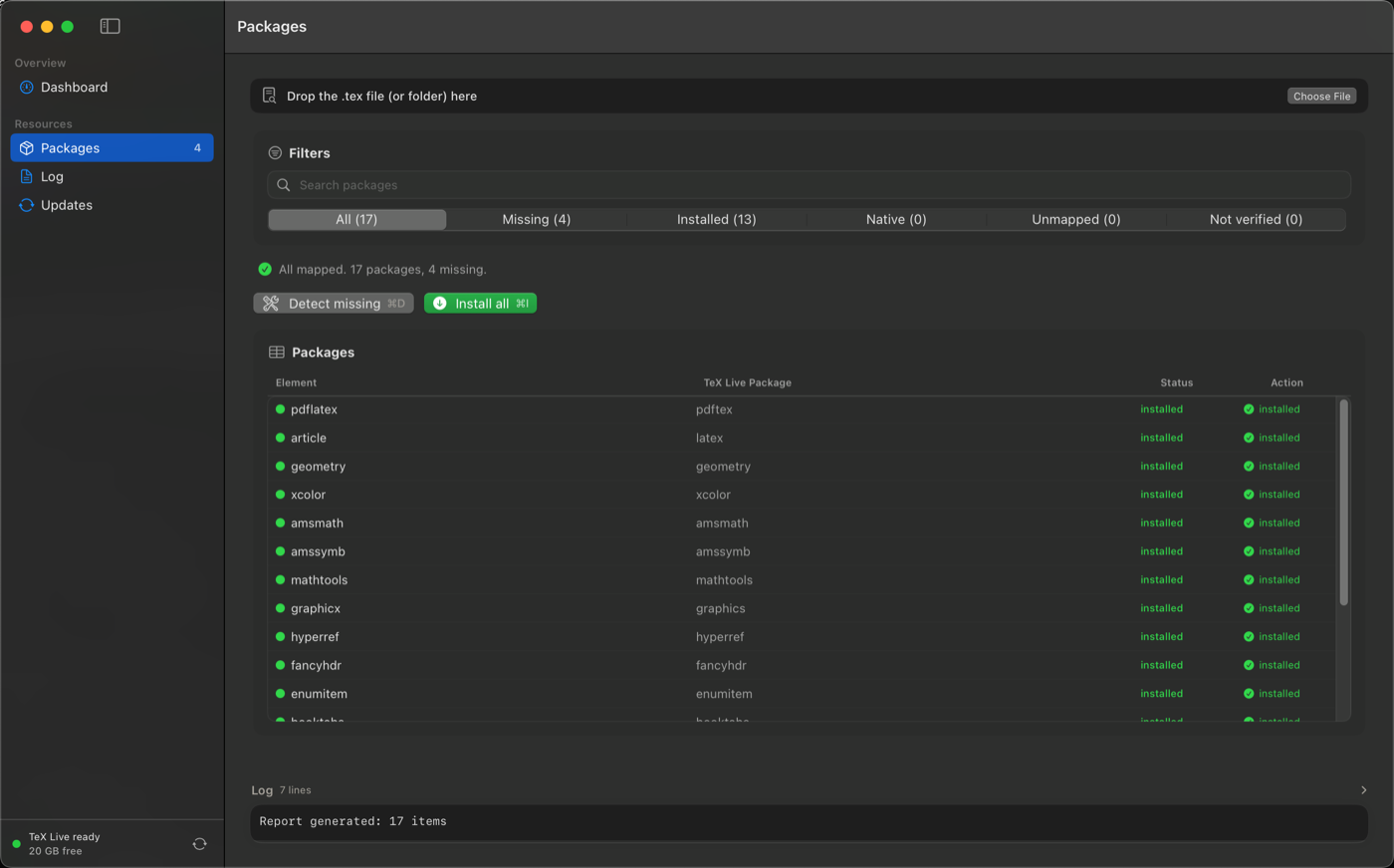Select the xcolor element

point(308,495)
